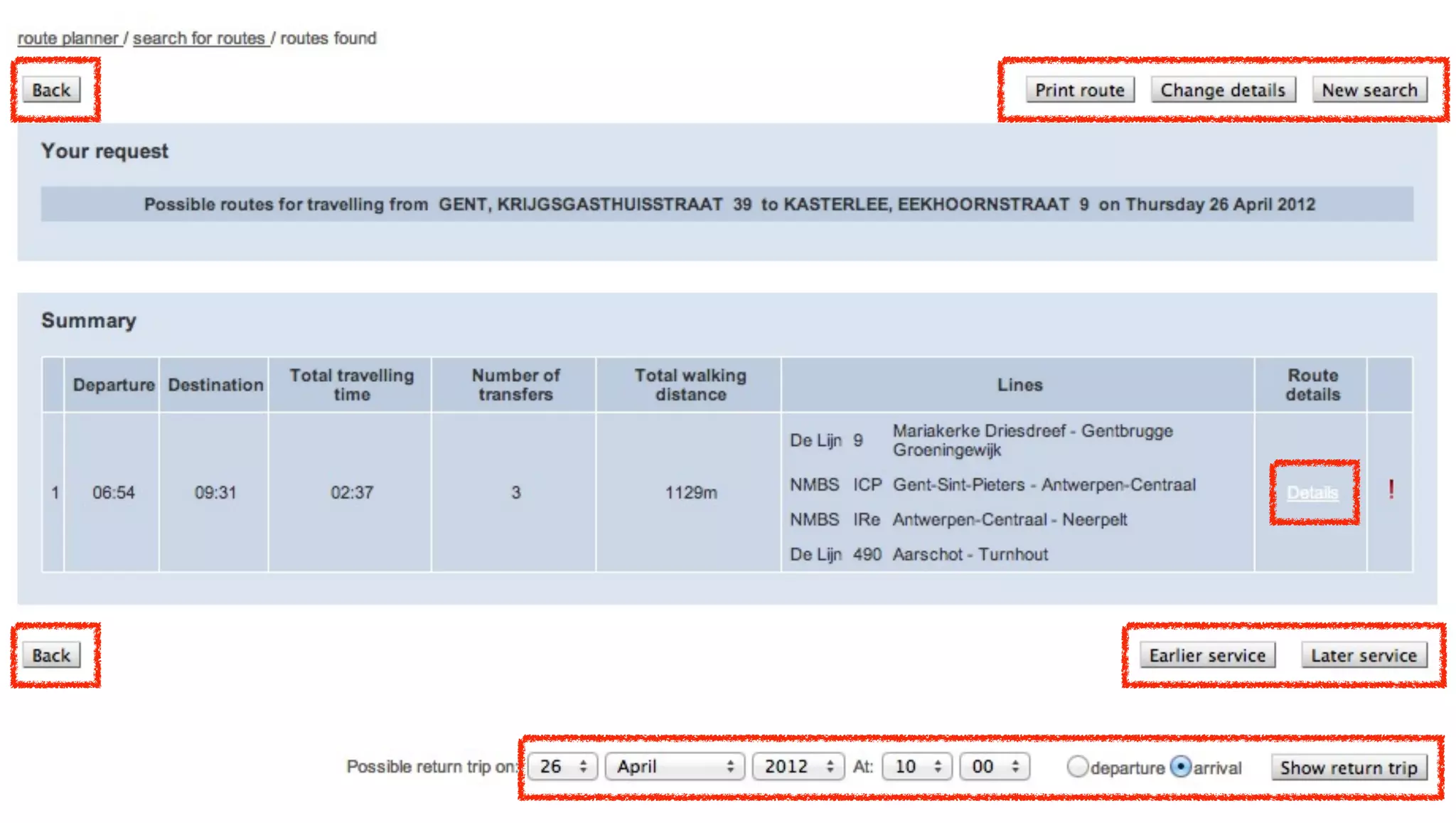Viewport: 1456px width, 823px height.
Task: Click the red exclamation warning icon
Action: 1391,489
